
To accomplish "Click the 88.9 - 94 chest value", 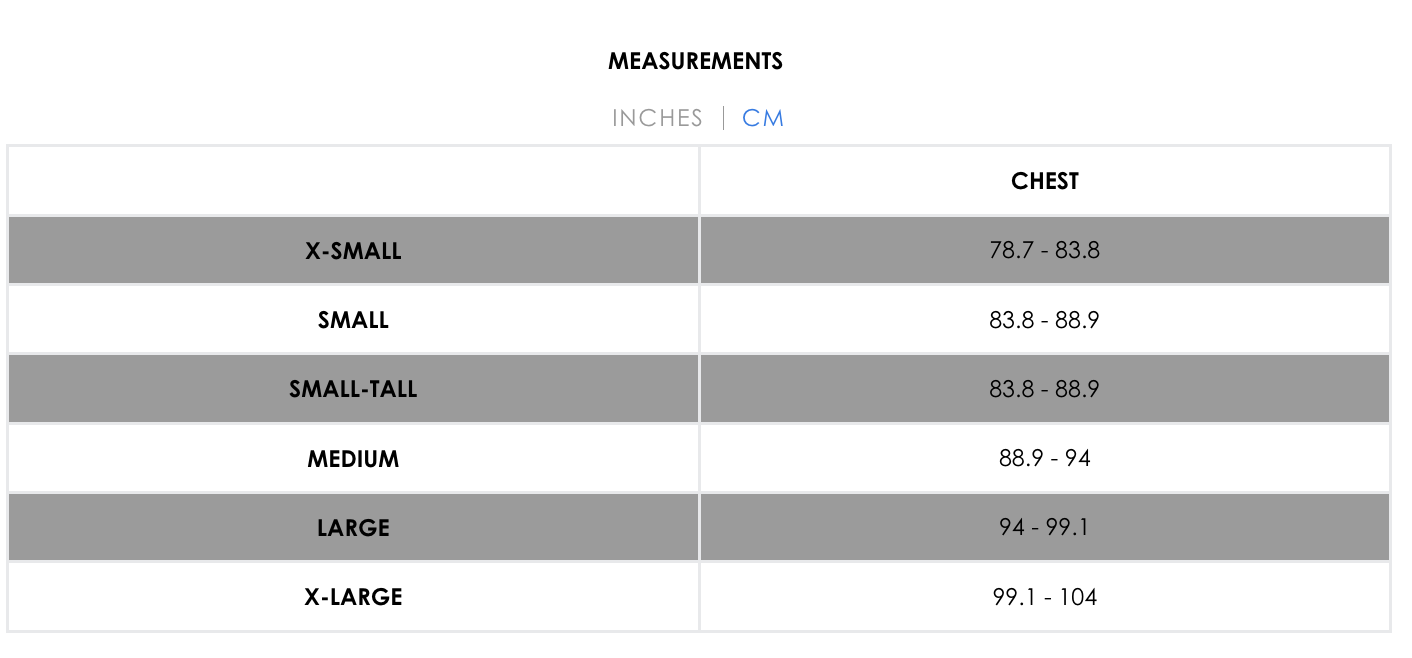I will pyautogui.click(x=1045, y=458).
